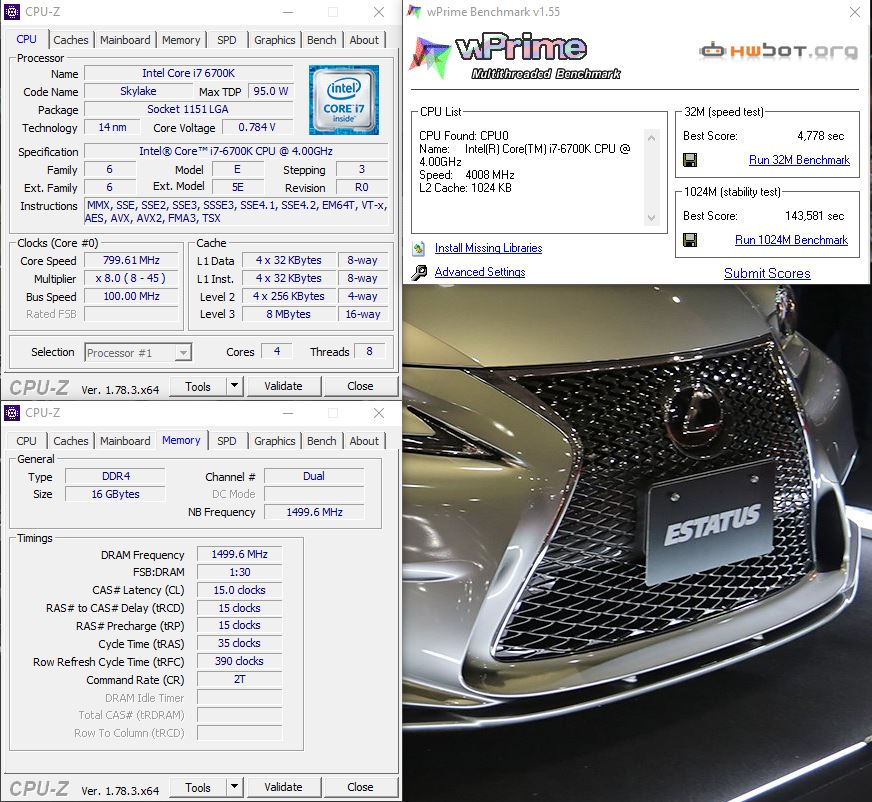Viewport: 872px width, 802px height.
Task: Click the wPrime logo graphic
Action: [515, 56]
